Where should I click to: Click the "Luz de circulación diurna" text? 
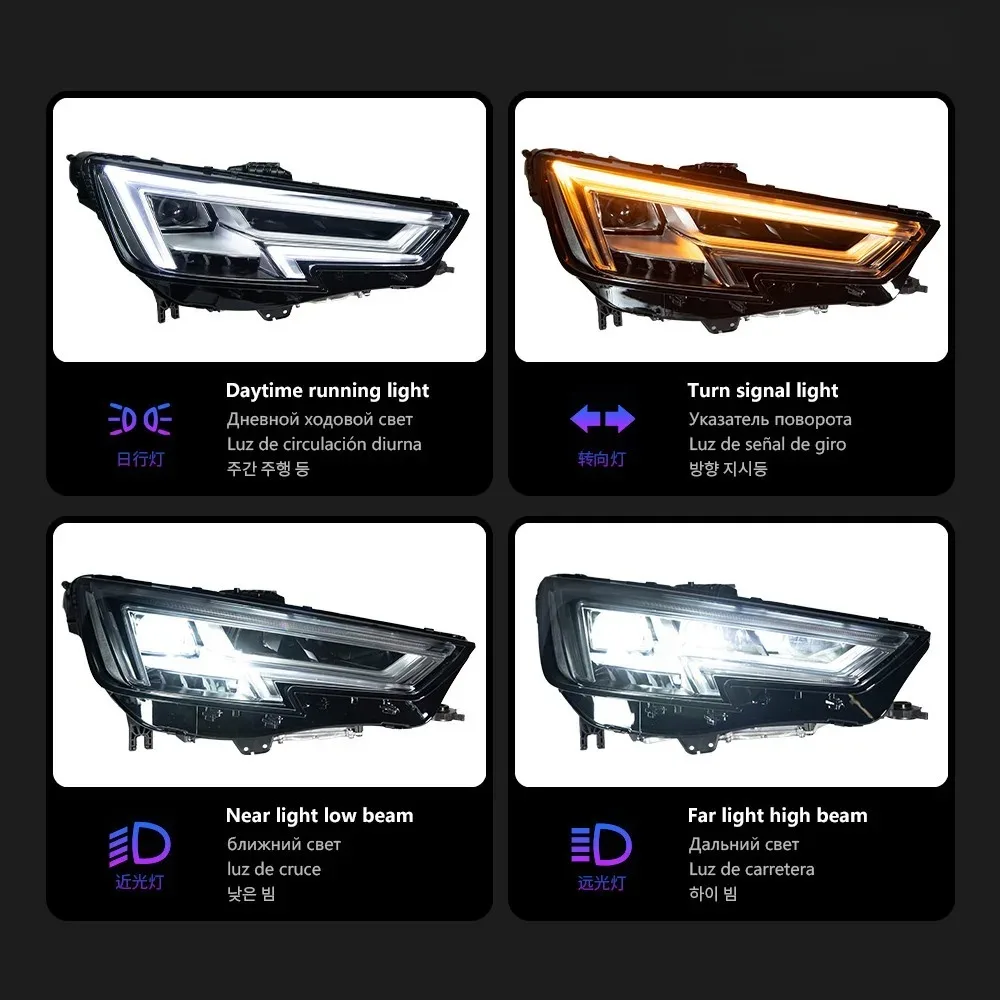(324, 444)
